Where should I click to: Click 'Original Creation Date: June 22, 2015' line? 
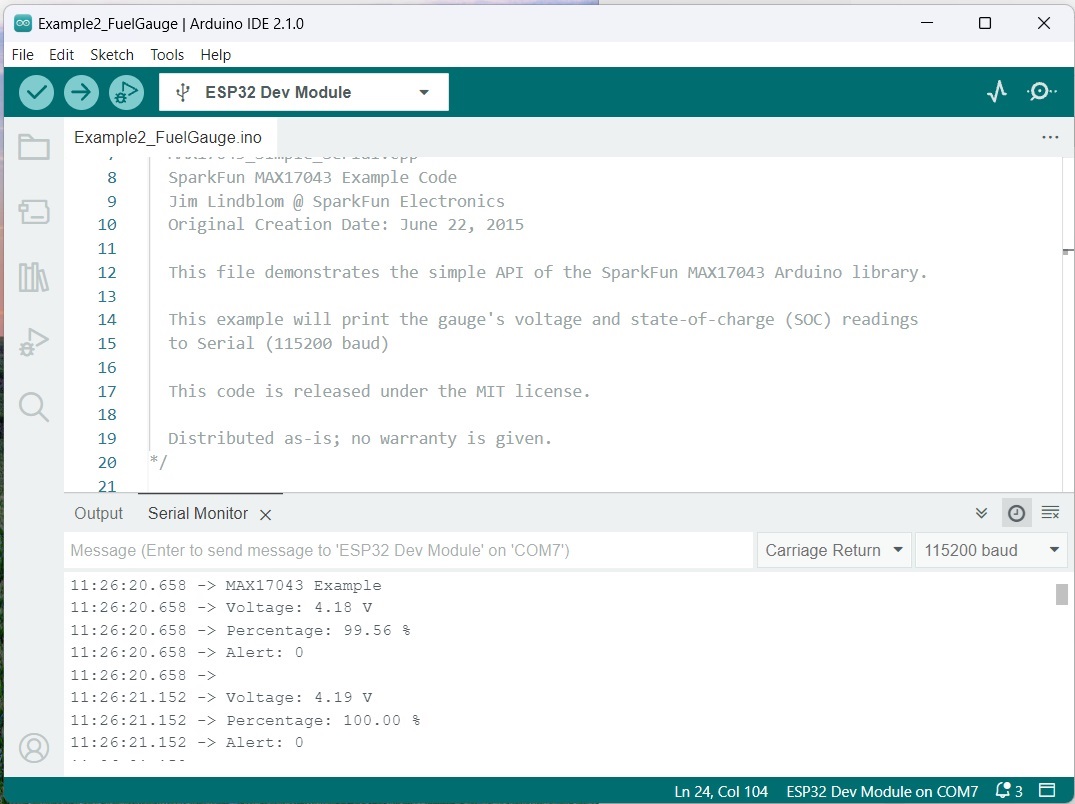346,225
